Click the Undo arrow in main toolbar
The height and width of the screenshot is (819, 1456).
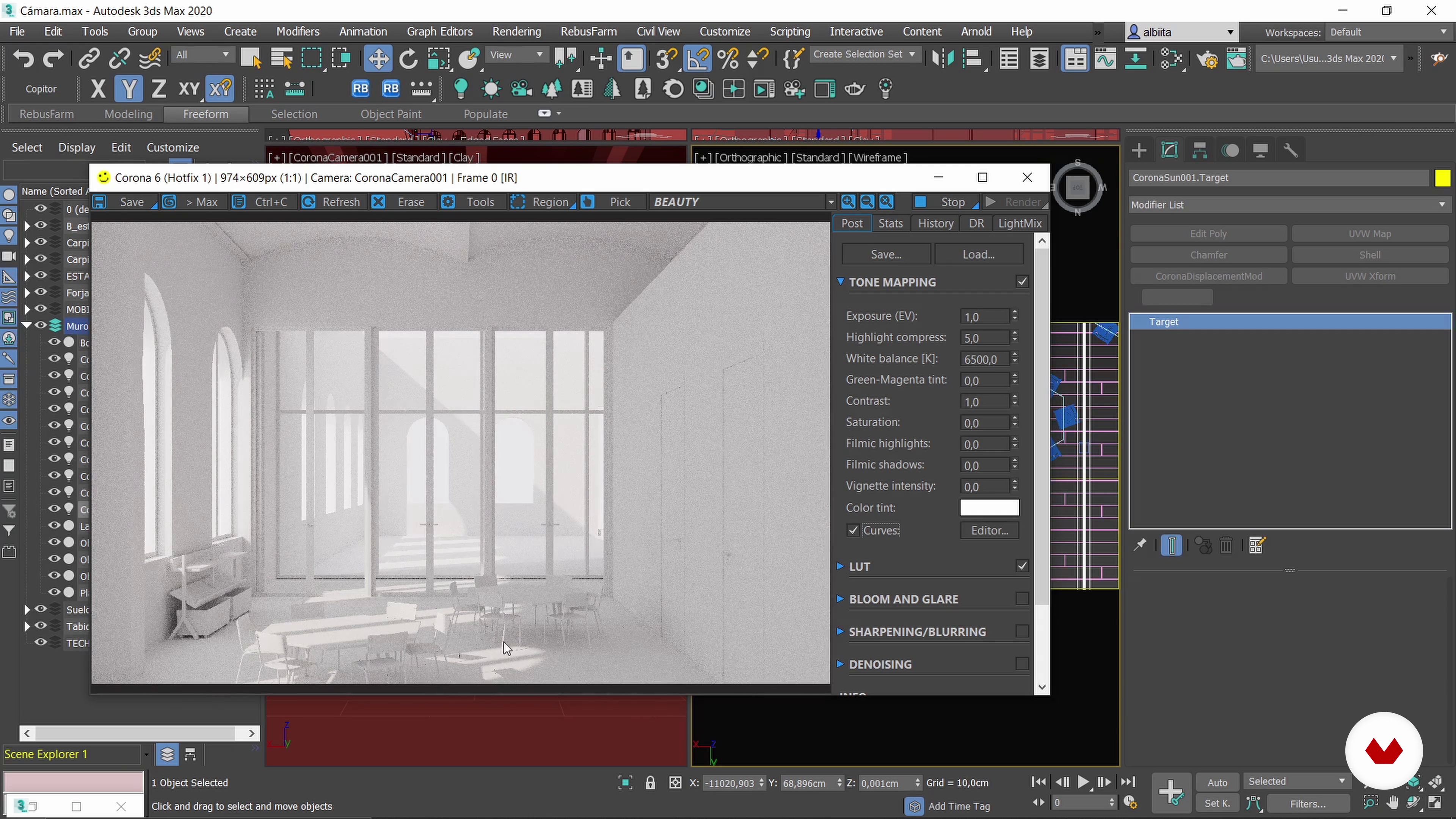23,58
